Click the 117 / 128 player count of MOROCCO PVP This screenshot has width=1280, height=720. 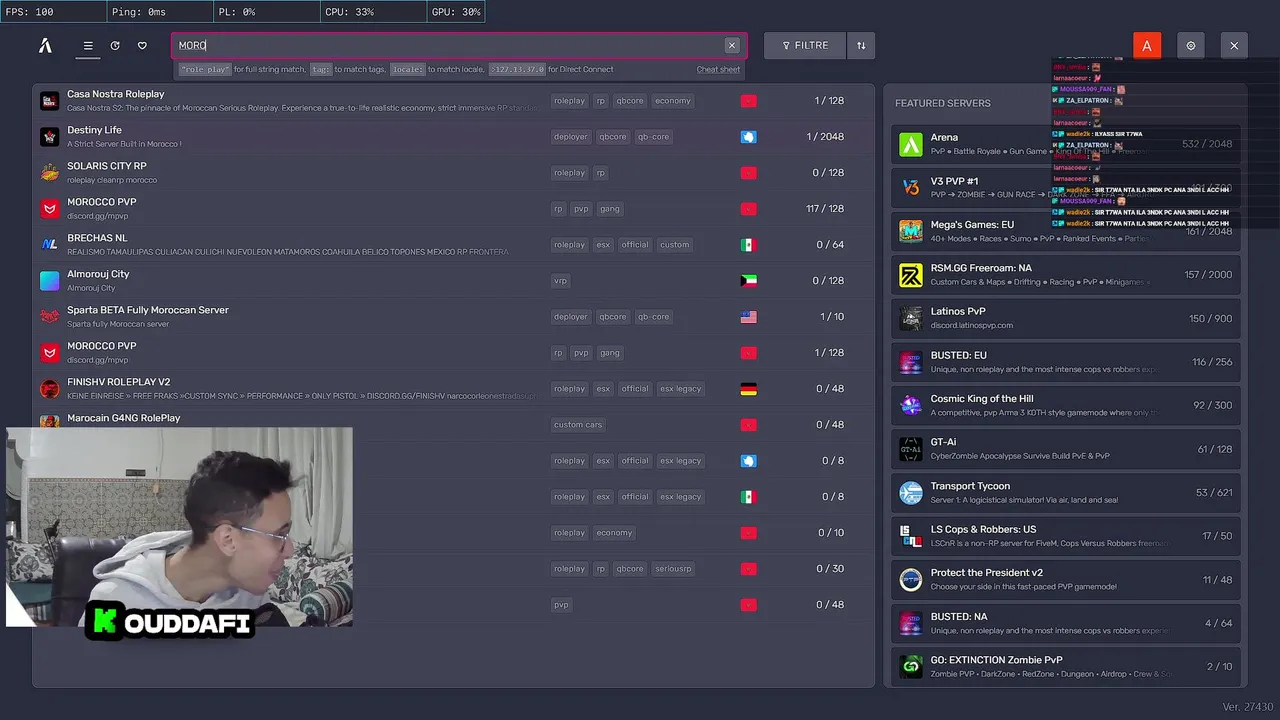tap(825, 209)
